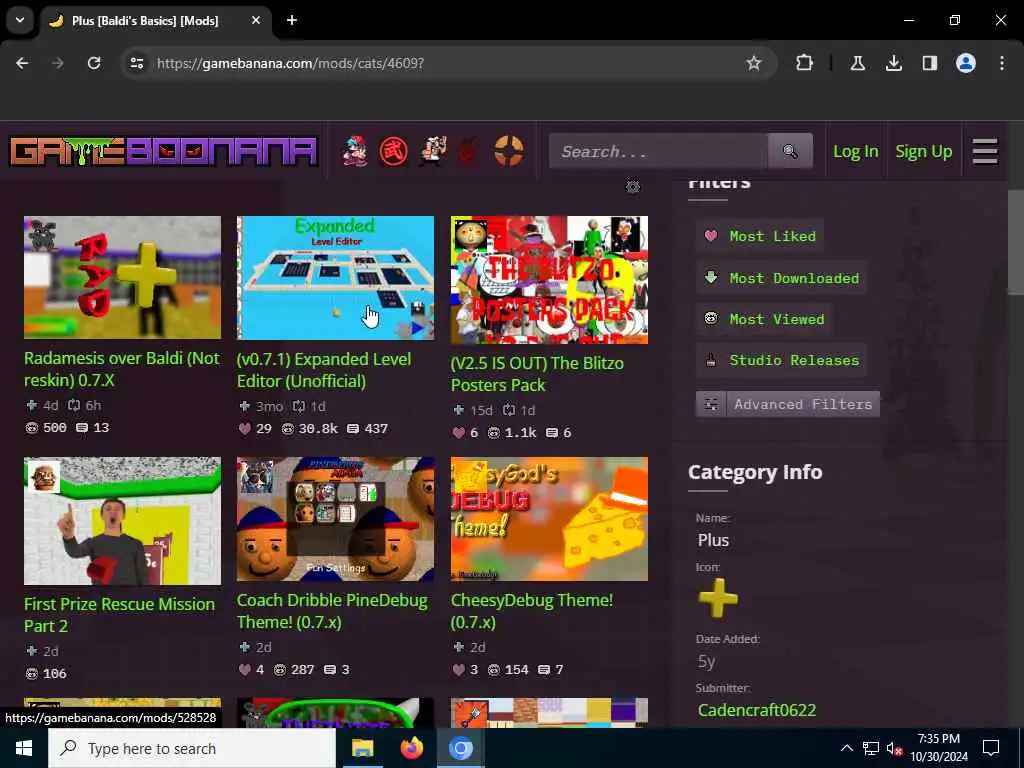Filter by Most Downloaded
The image size is (1024, 768).
tap(781, 278)
